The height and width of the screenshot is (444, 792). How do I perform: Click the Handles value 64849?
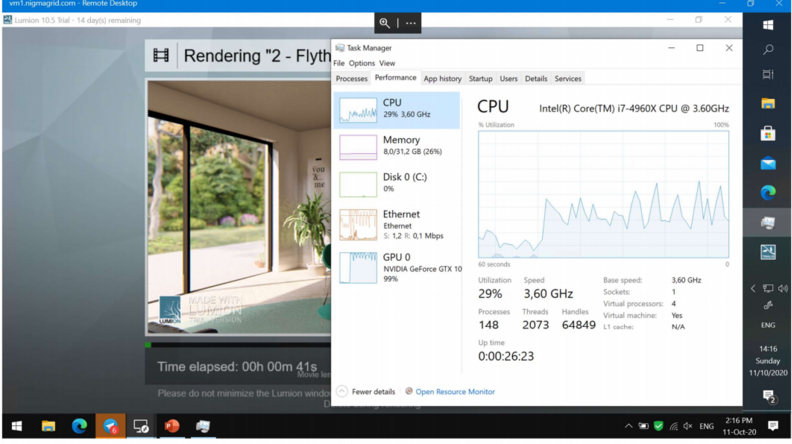coord(578,325)
